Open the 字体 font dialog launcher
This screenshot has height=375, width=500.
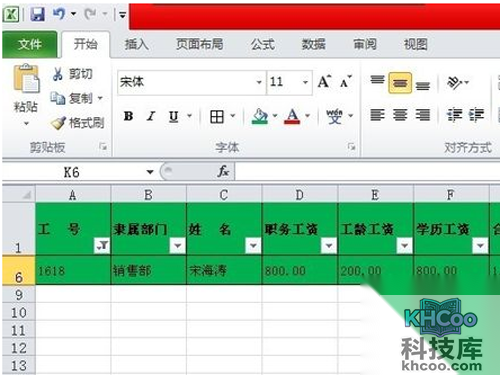351,146
